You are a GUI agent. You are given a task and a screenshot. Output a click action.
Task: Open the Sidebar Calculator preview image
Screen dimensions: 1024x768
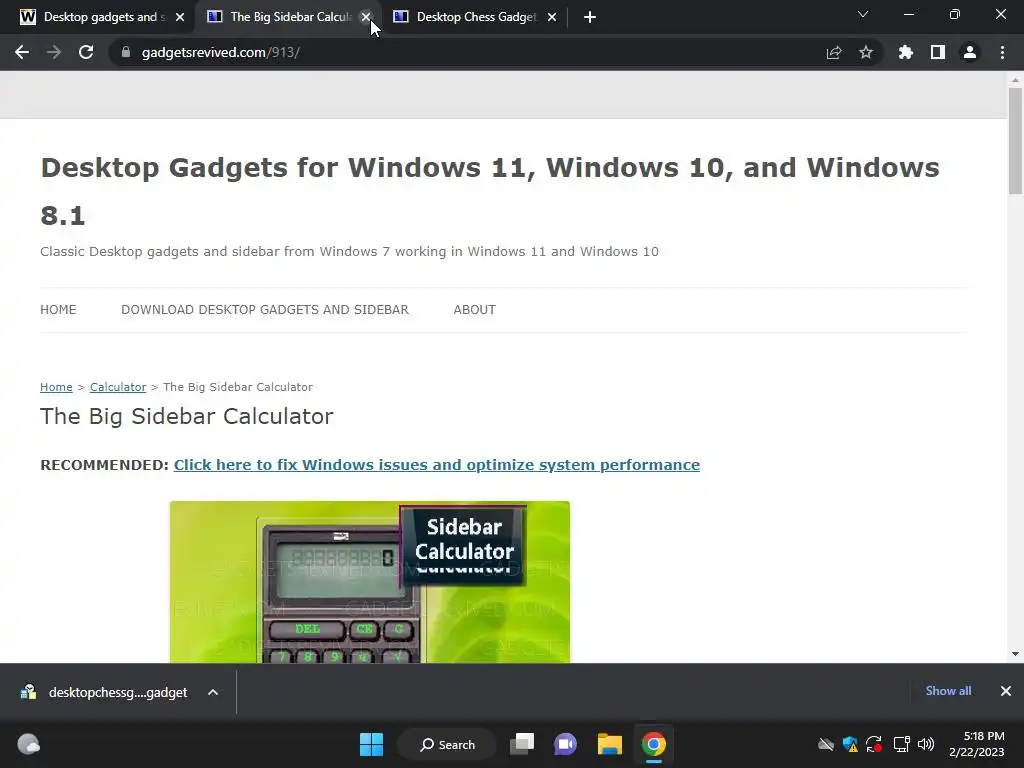click(370, 582)
